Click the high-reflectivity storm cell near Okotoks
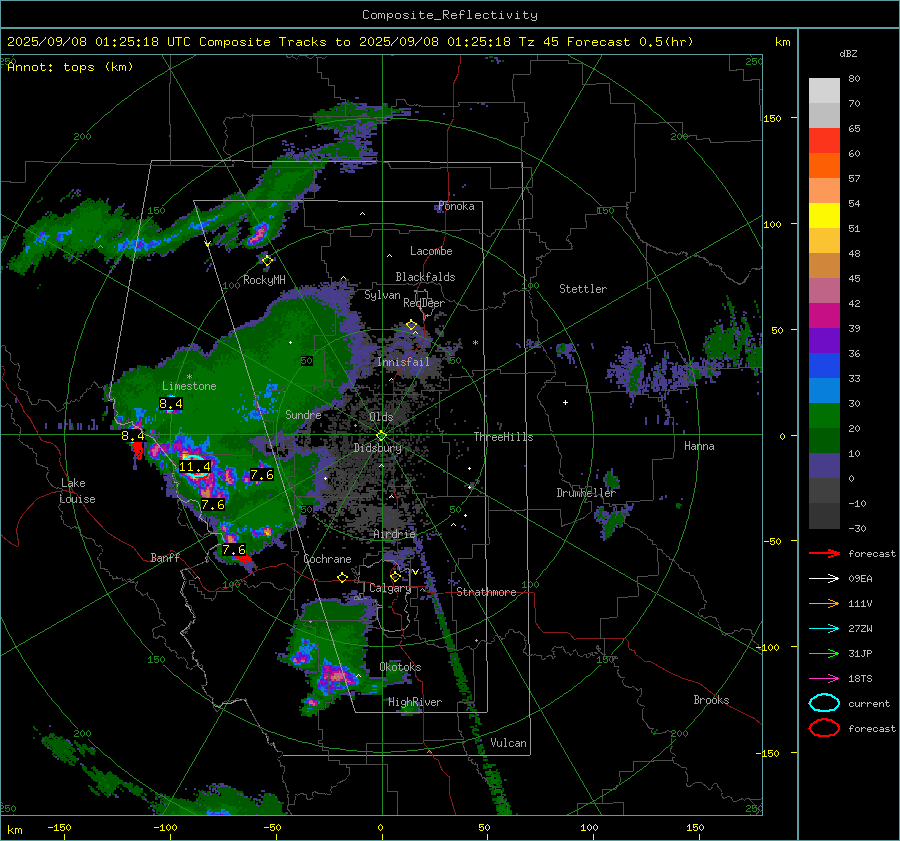The height and width of the screenshot is (841, 900). pos(336,676)
